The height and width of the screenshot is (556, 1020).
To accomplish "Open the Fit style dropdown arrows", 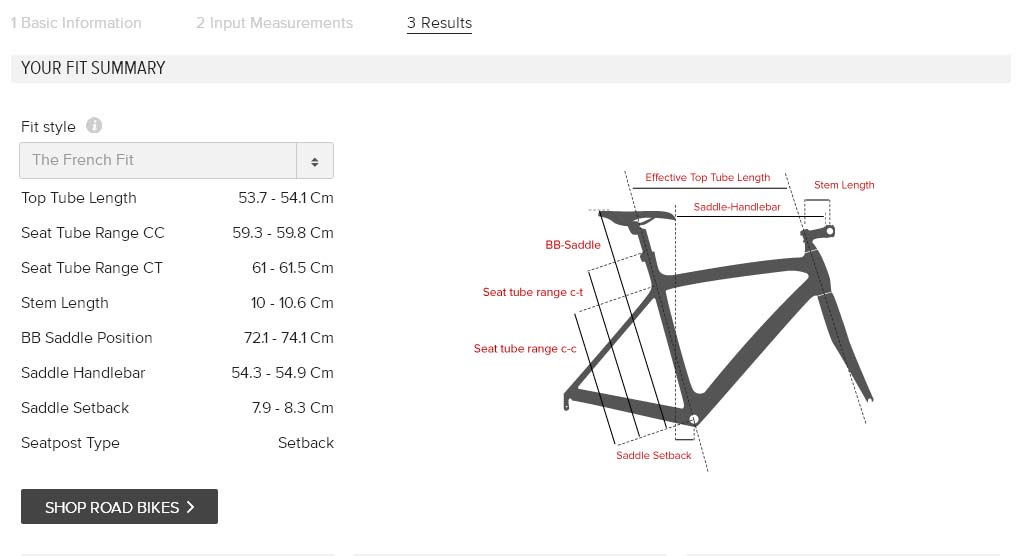I will pyautogui.click(x=315, y=161).
